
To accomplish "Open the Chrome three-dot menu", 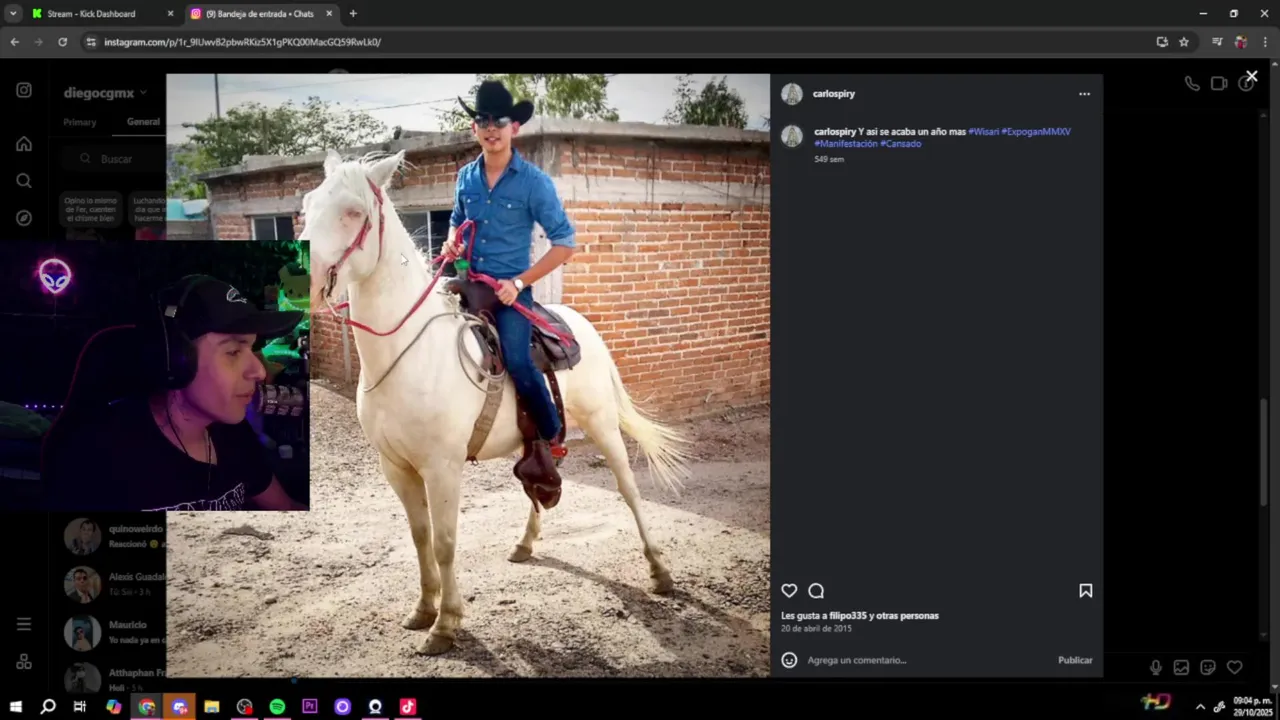I will point(1266,42).
